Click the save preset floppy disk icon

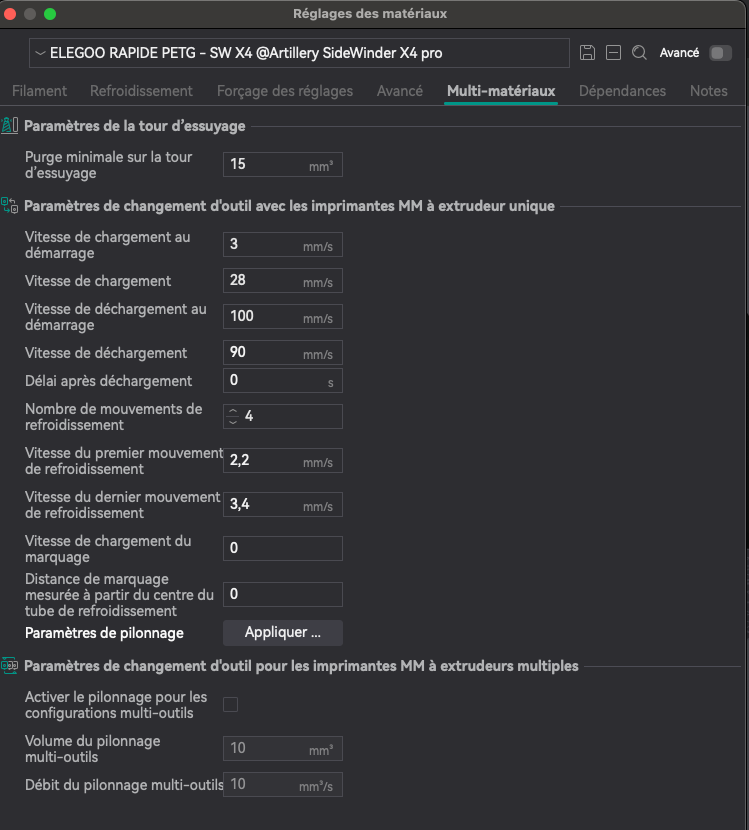click(587, 53)
